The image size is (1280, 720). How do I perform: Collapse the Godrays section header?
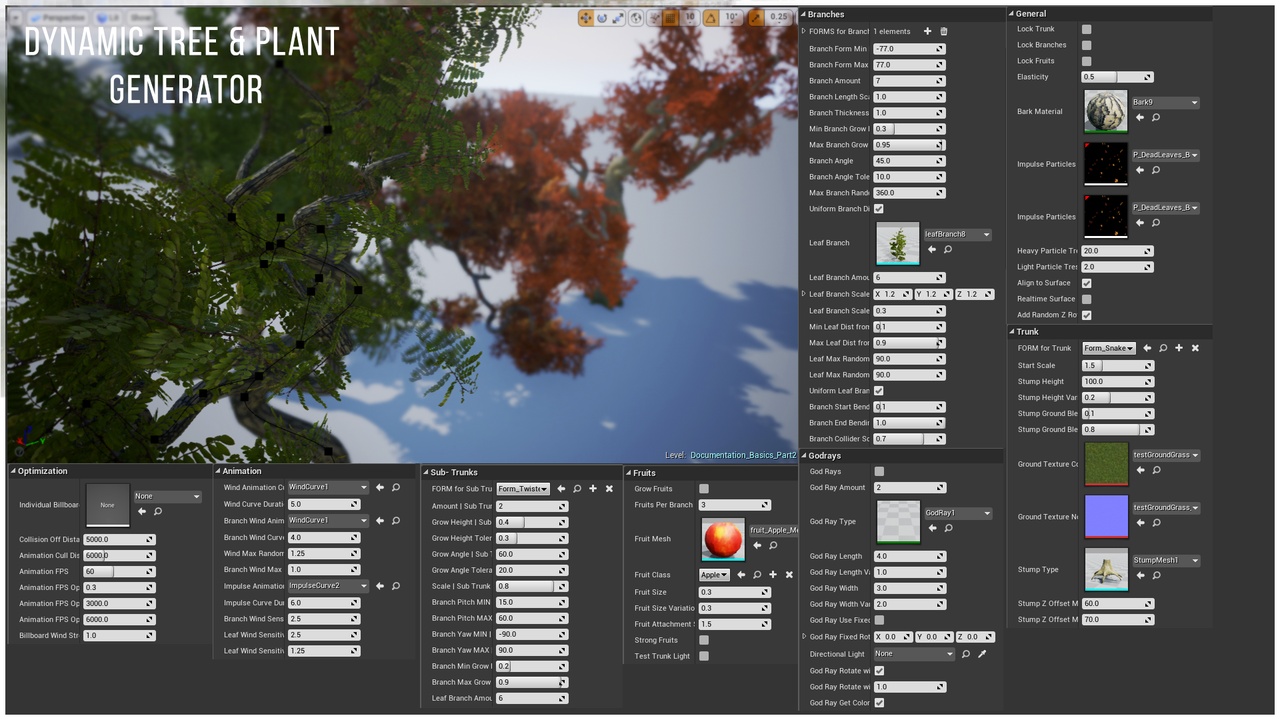[804, 456]
